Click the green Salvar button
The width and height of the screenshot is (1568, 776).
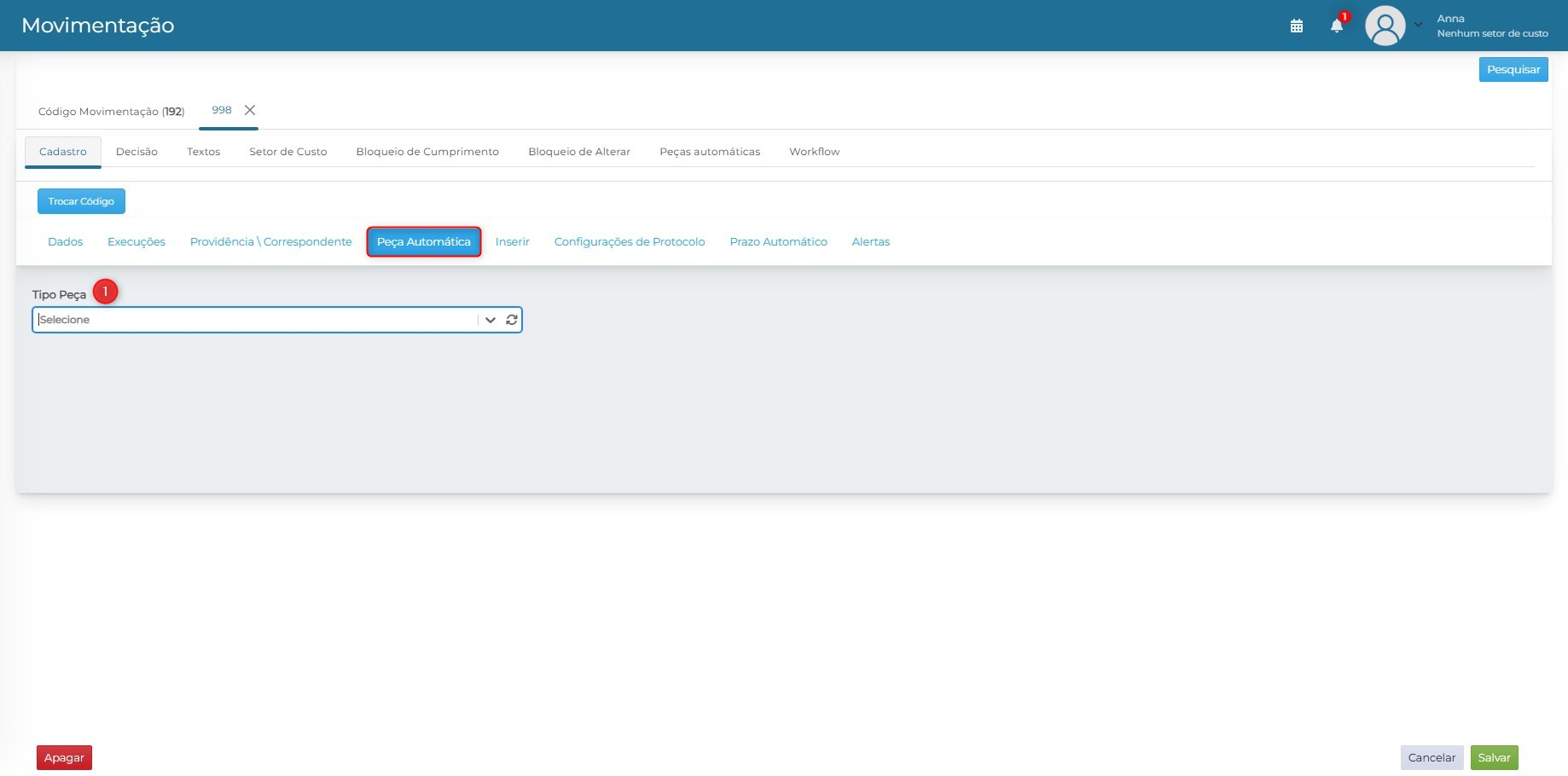tap(1495, 758)
